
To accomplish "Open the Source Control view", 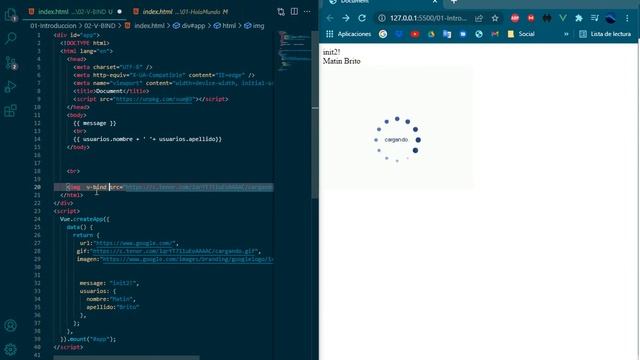I will point(10,62).
